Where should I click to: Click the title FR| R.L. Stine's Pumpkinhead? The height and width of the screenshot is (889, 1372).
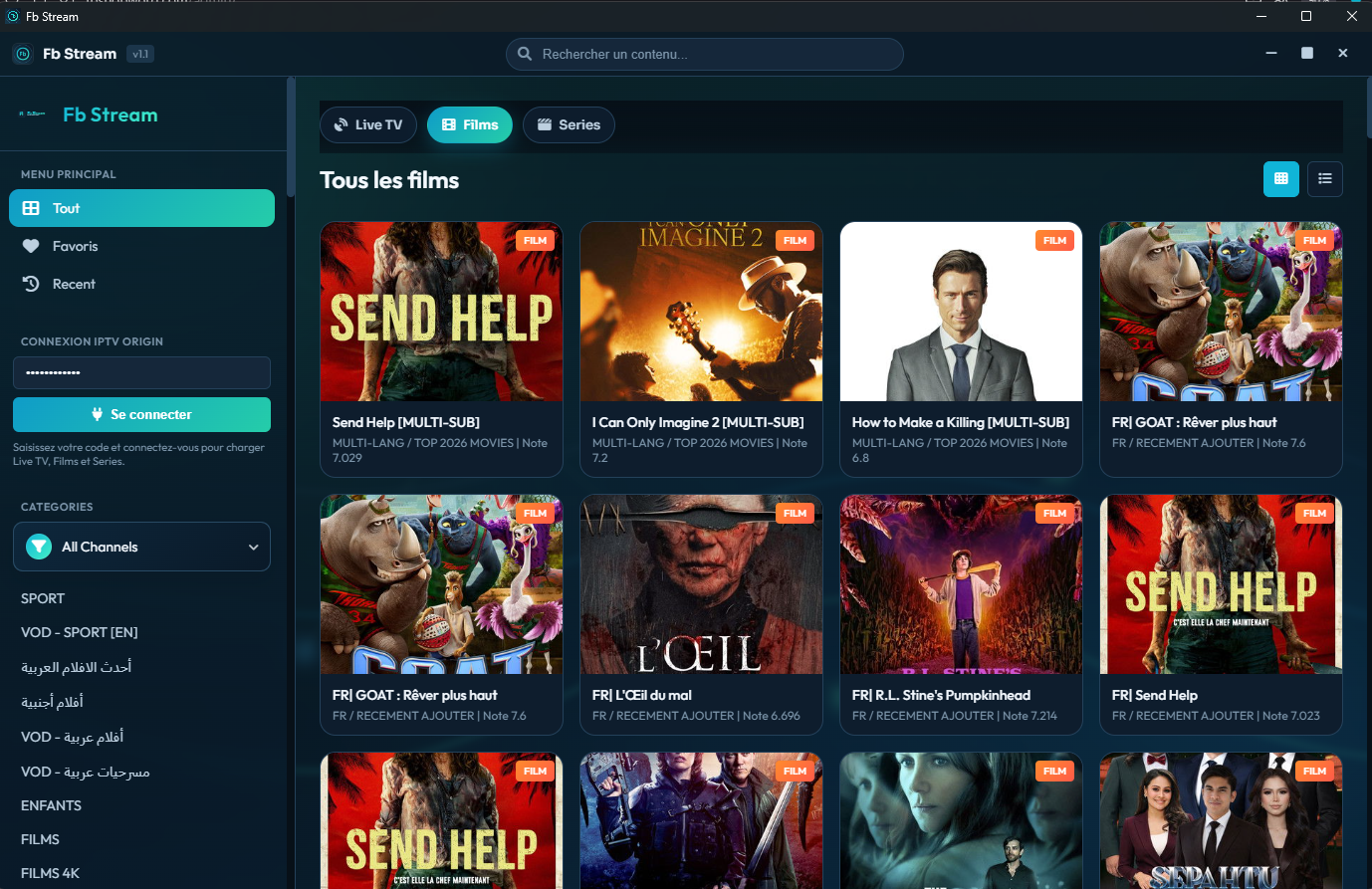[941, 695]
